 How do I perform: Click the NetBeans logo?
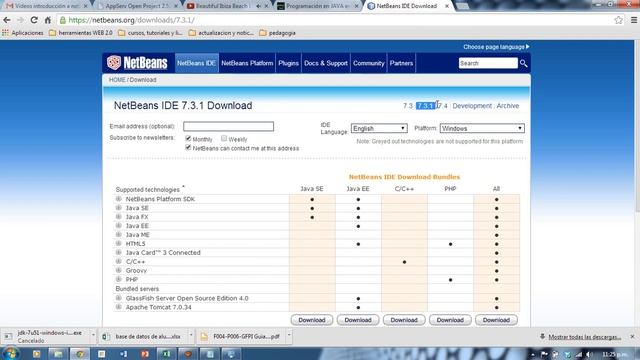tap(137, 63)
